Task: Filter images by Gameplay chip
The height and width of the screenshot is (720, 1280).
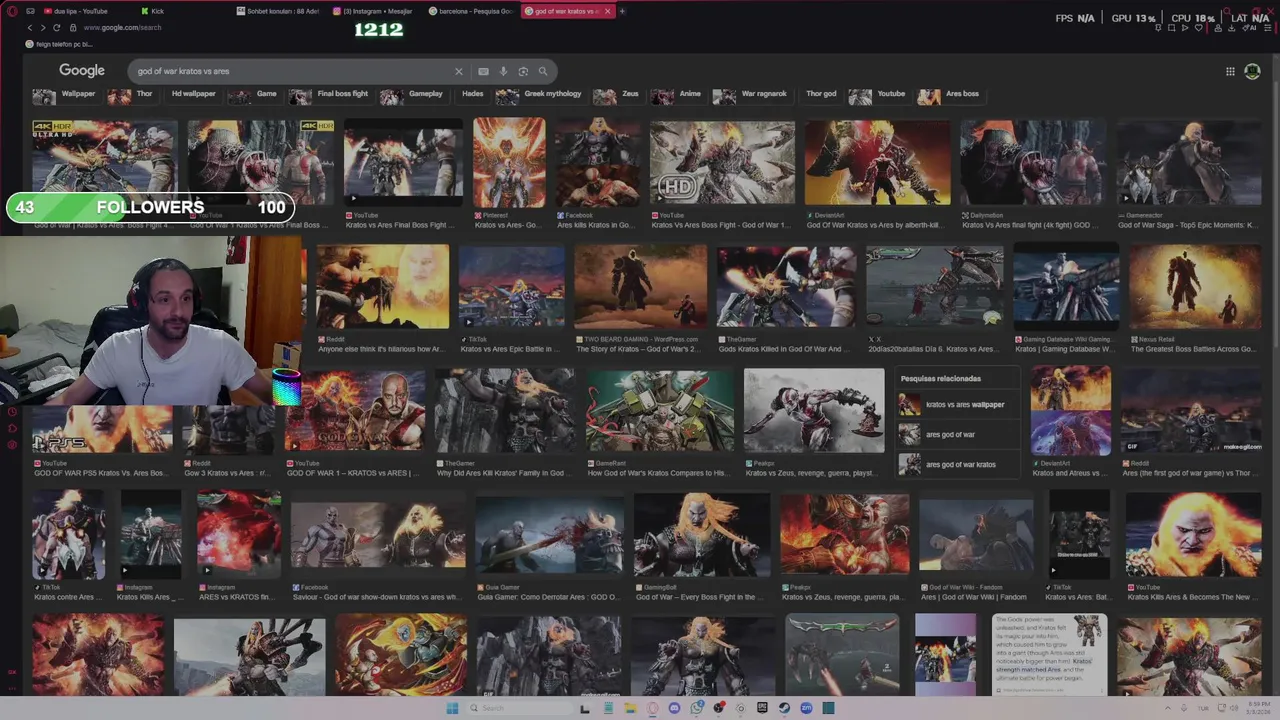Action: click(x=413, y=94)
